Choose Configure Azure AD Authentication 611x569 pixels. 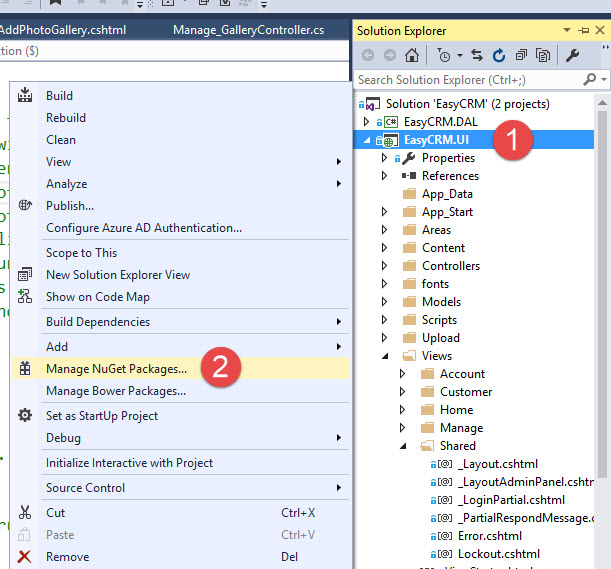tap(182, 228)
